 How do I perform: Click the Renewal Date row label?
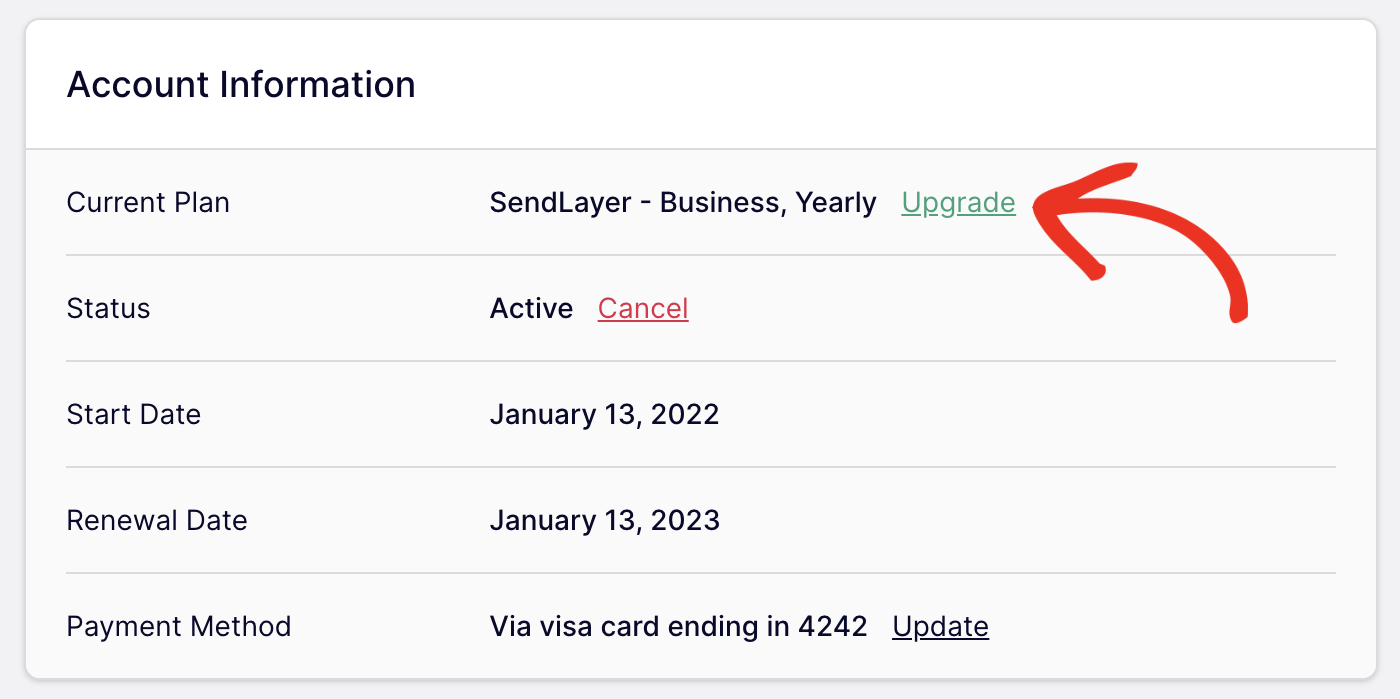coord(157,520)
